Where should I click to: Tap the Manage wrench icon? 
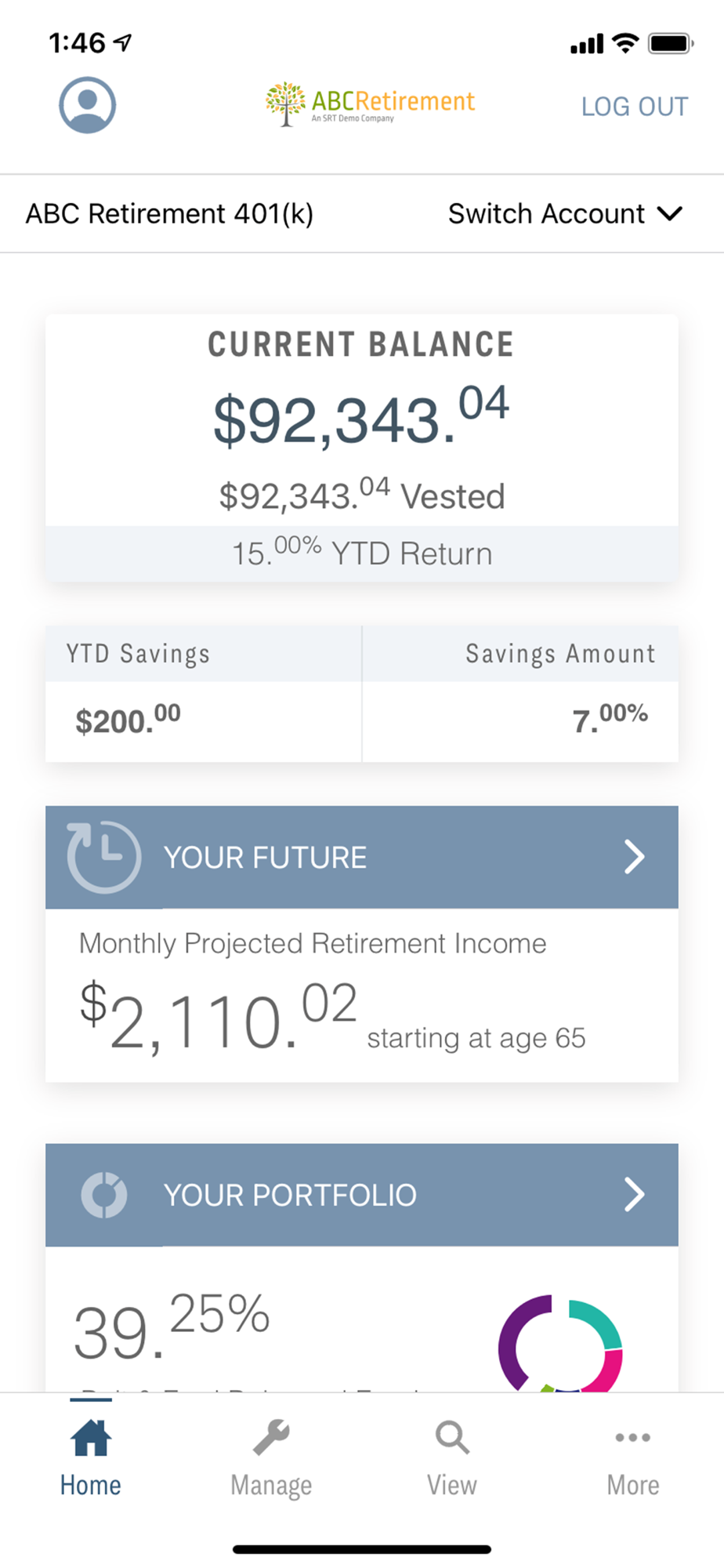point(271,1438)
